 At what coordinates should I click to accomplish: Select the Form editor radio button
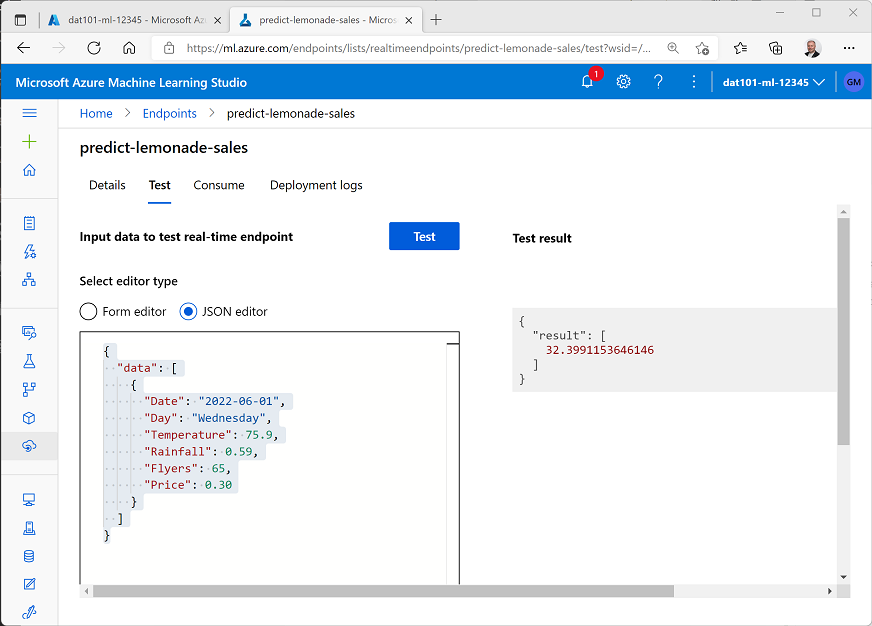88,311
